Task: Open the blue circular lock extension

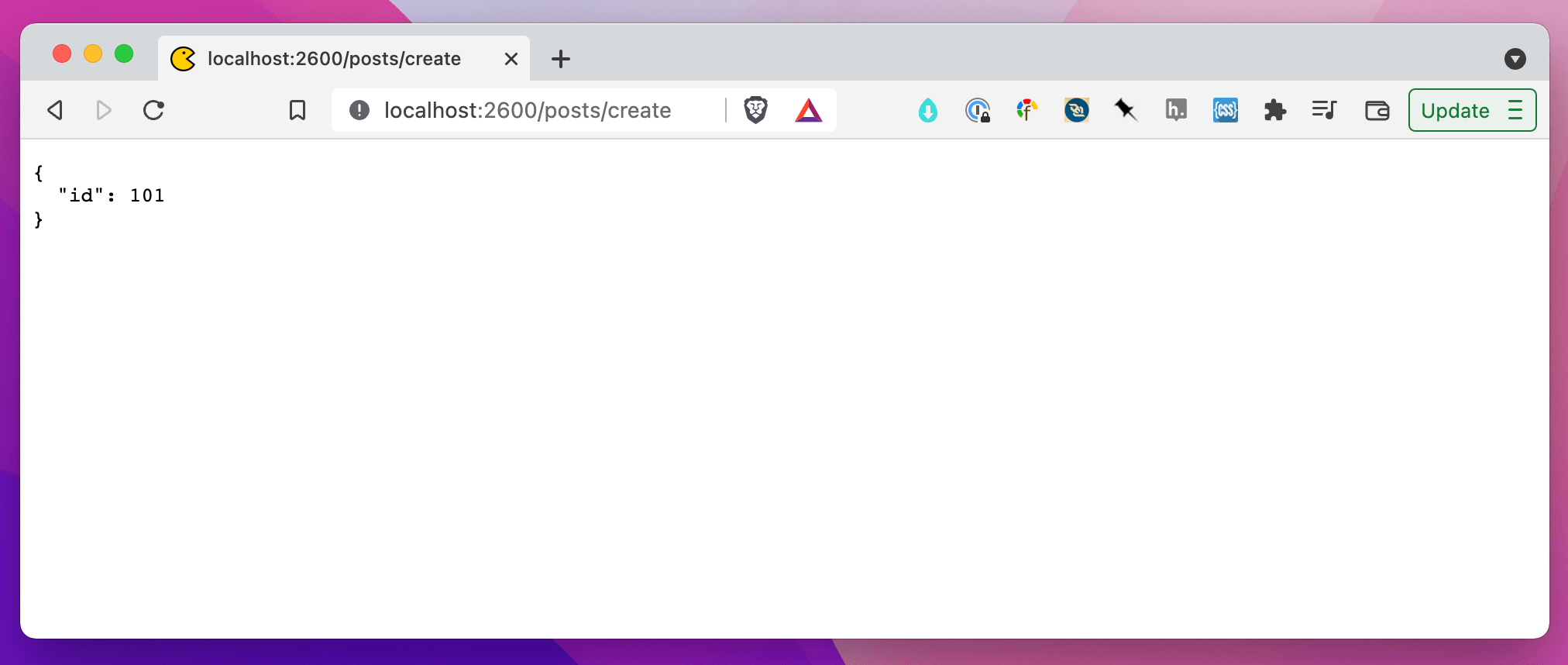Action: pyautogui.click(x=978, y=111)
